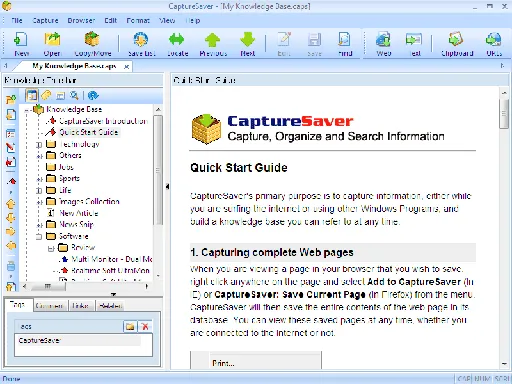The image size is (512, 384).
Task: Select CaptureSaver Introduction article
Action: click(x=103, y=121)
